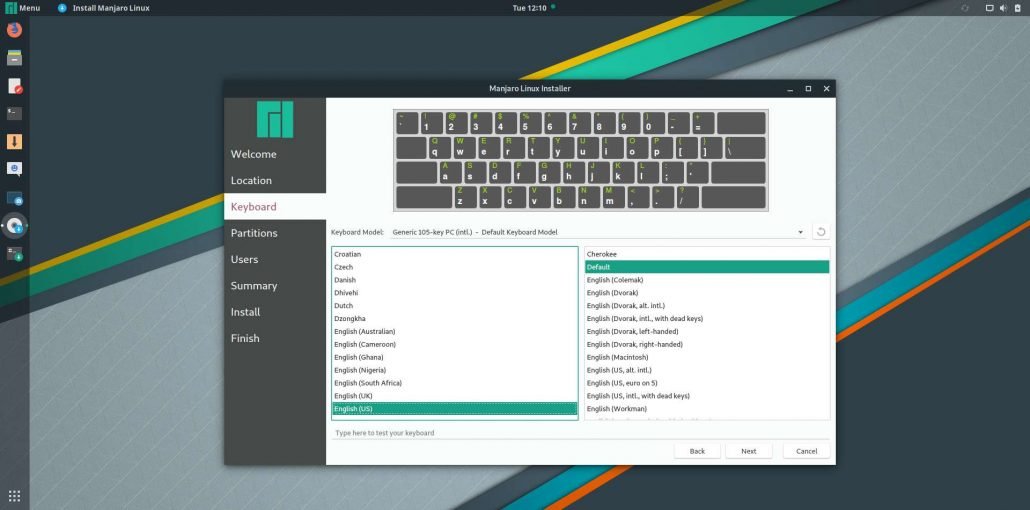This screenshot has height=510, width=1030.
Task: Minimize the Manjaro Linux Installer window
Action: [x=790, y=89]
